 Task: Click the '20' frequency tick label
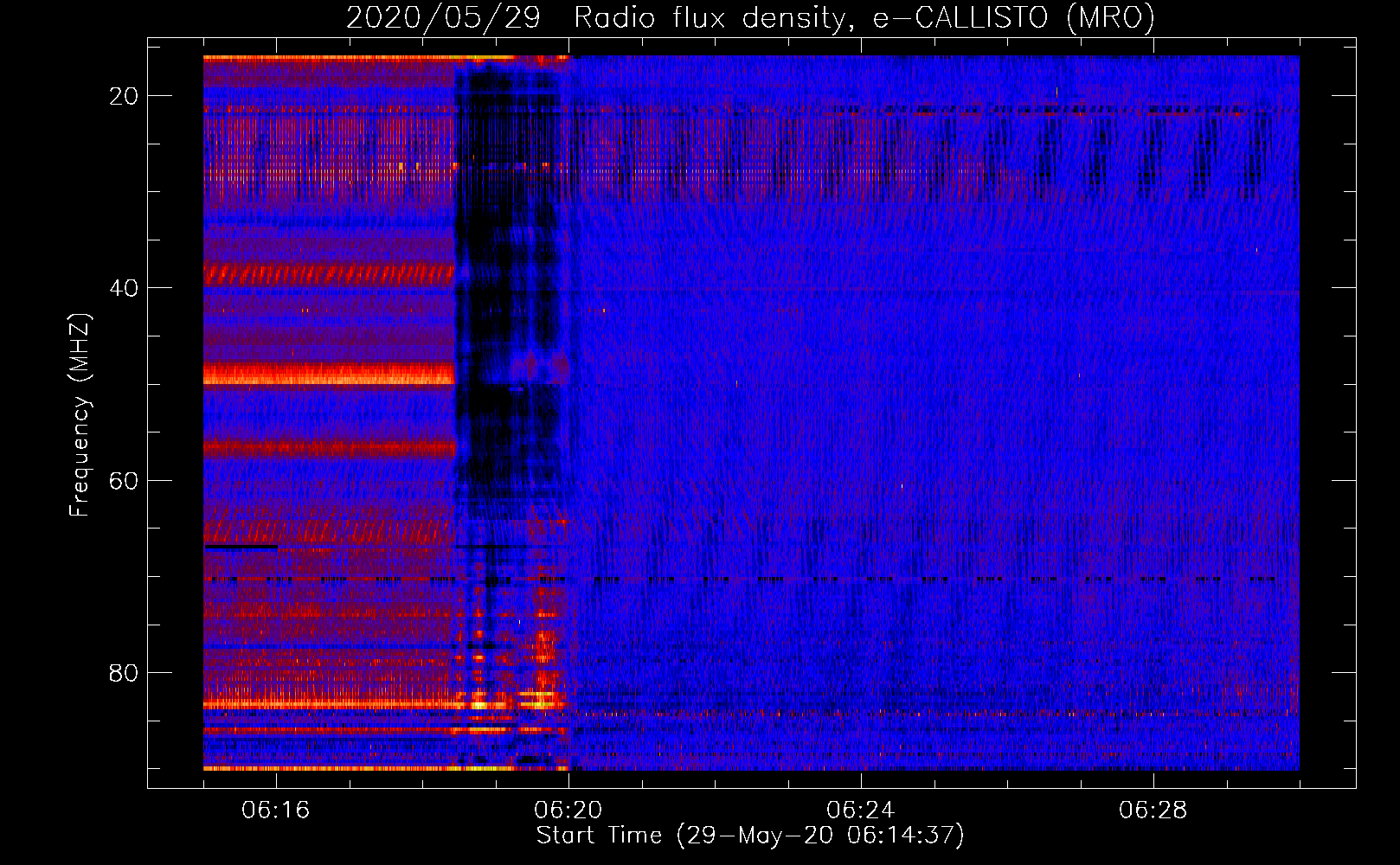pos(124,96)
